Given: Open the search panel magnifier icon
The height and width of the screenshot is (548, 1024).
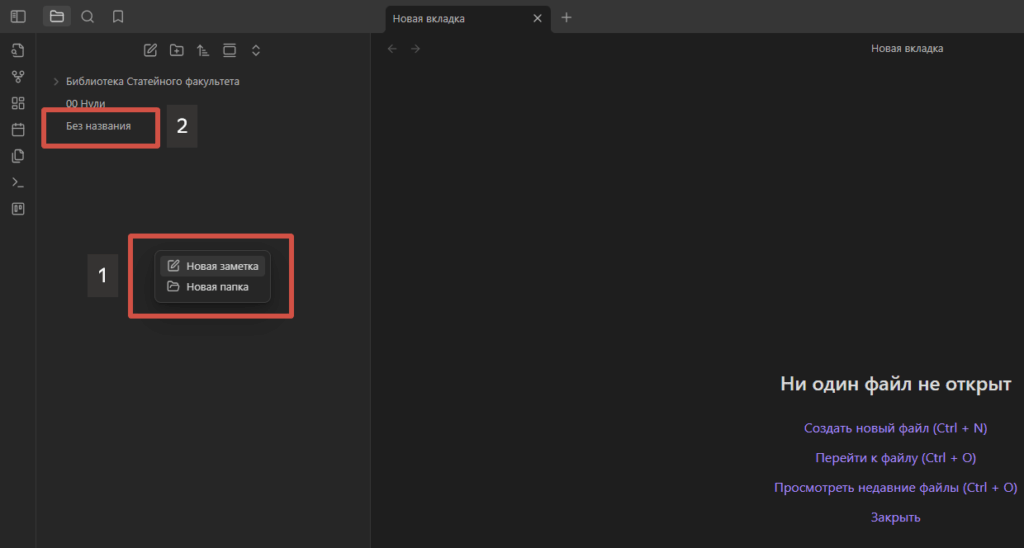Looking at the screenshot, I should coord(88,16).
